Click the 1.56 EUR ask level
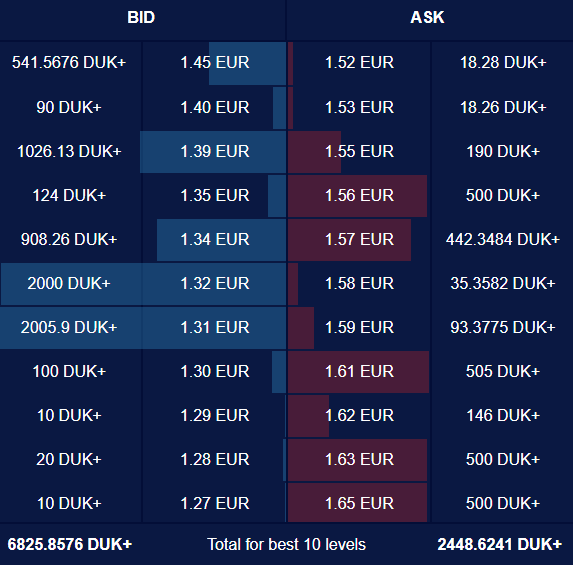 click(x=359, y=195)
